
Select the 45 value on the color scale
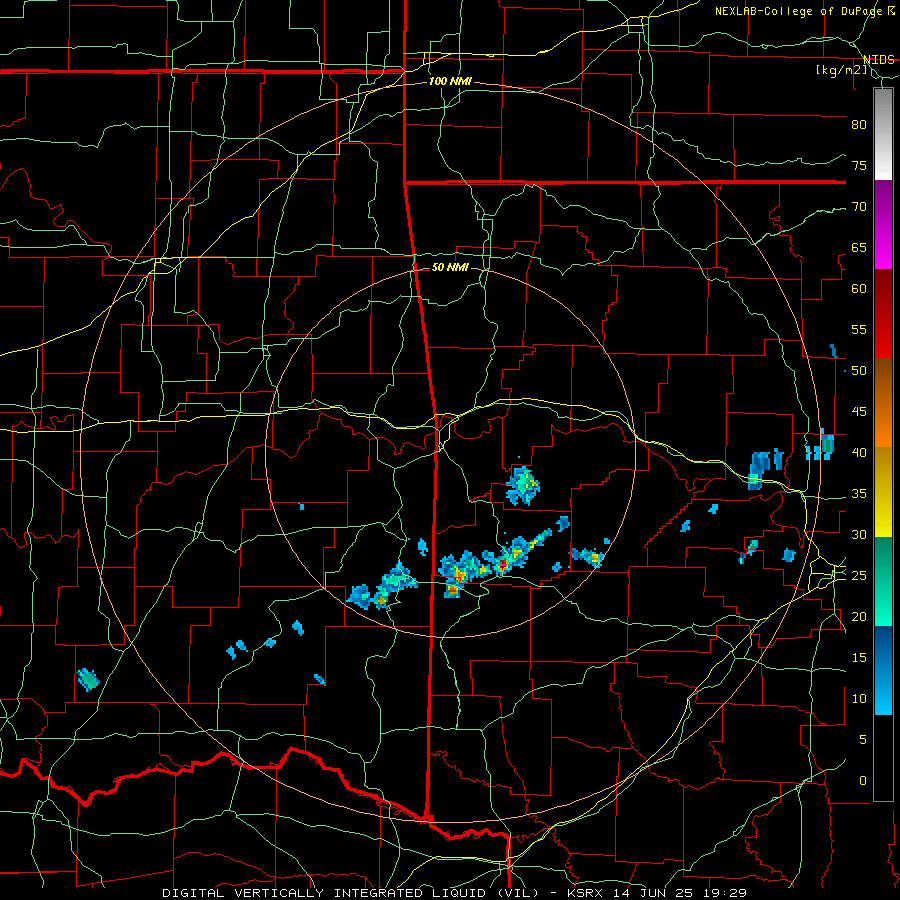click(859, 412)
